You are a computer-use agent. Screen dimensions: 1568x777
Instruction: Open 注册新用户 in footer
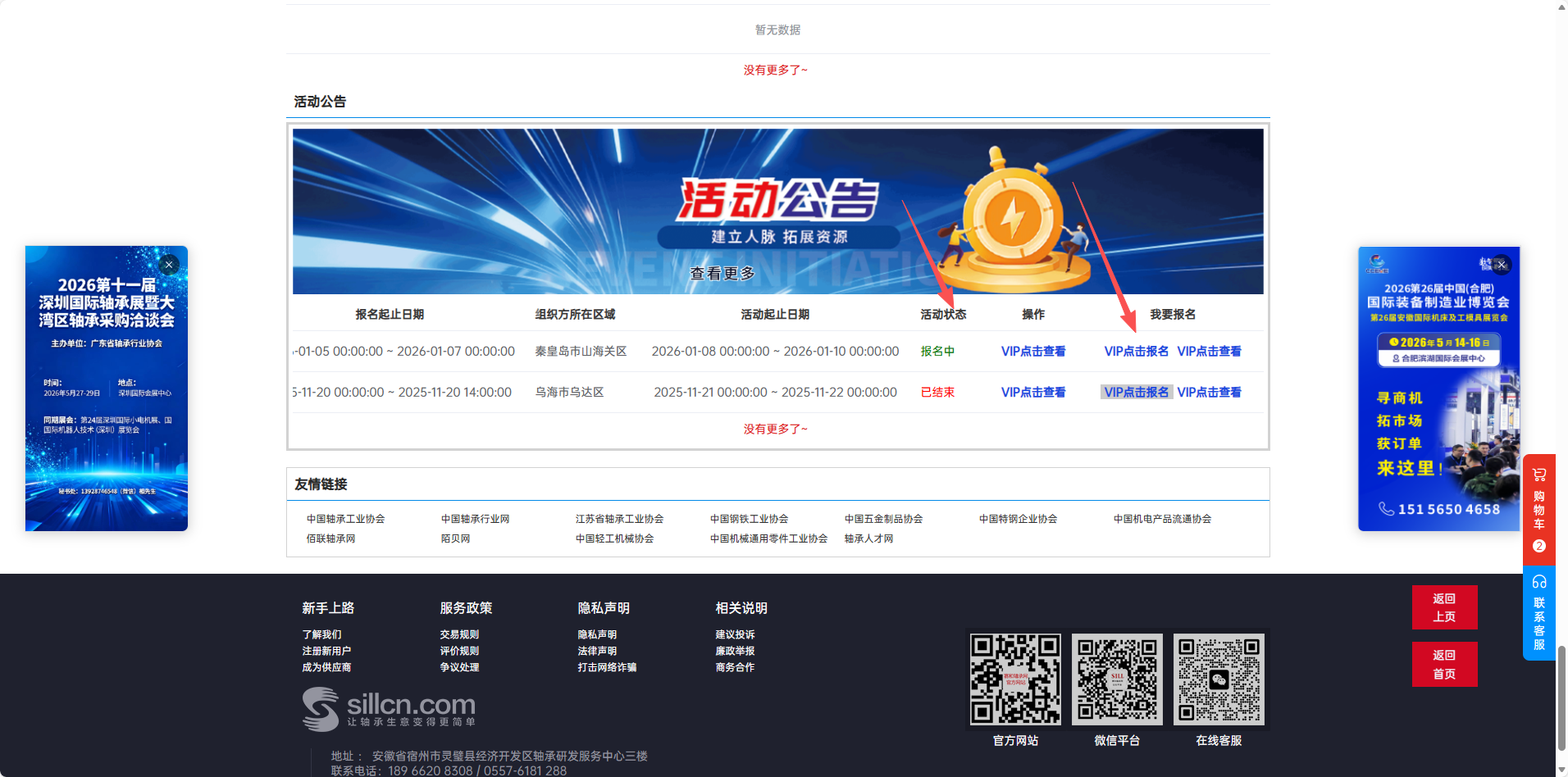click(x=326, y=651)
